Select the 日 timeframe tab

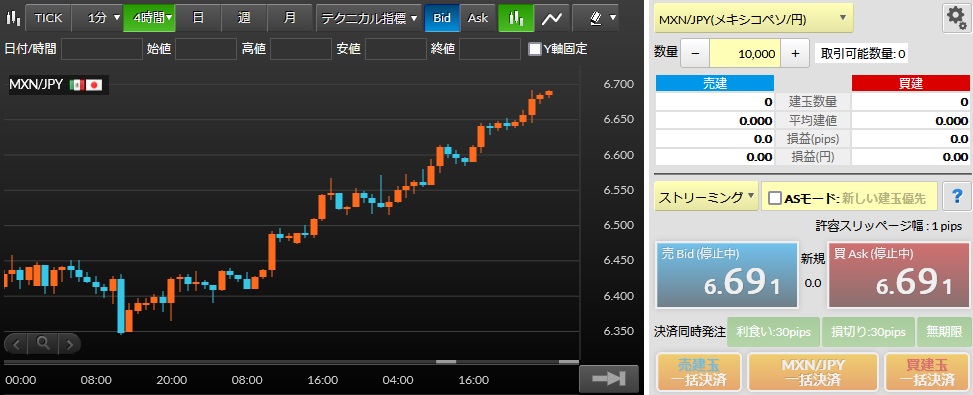pyautogui.click(x=198, y=18)
